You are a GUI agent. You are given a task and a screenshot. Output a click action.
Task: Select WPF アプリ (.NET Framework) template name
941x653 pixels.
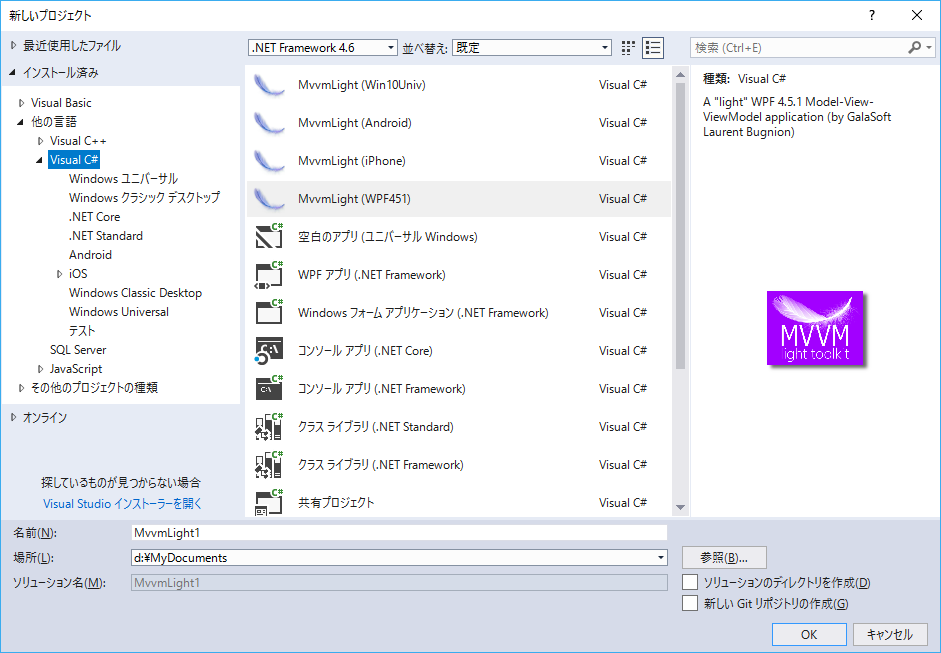tap(371, 275)
